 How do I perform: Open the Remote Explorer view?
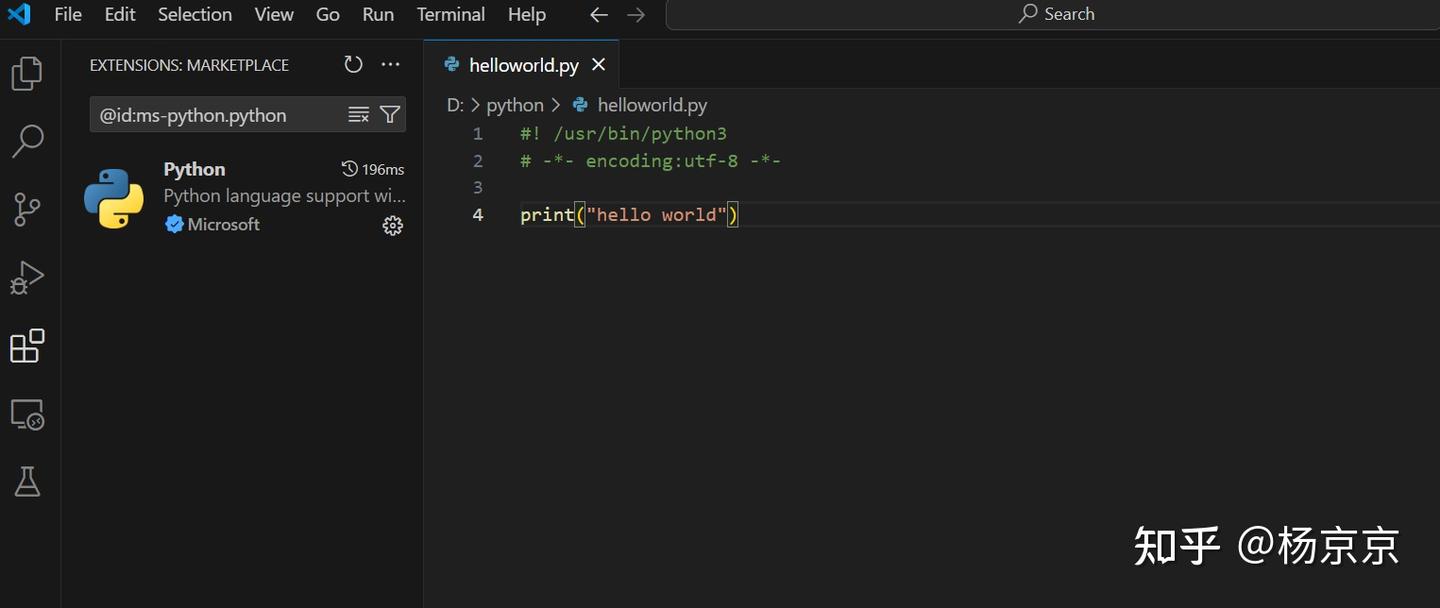(x=27, y=413)
